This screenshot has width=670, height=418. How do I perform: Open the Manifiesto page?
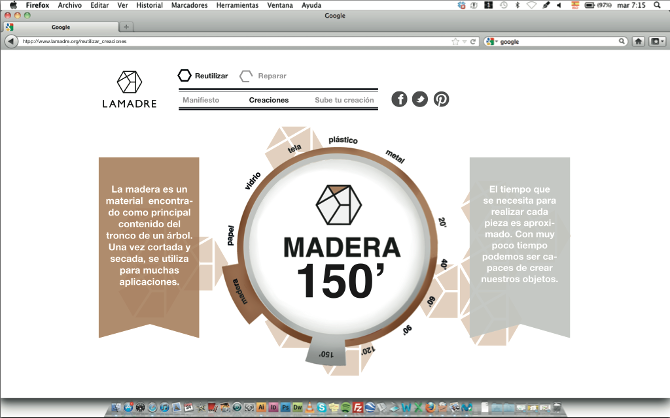coord(201,100)
